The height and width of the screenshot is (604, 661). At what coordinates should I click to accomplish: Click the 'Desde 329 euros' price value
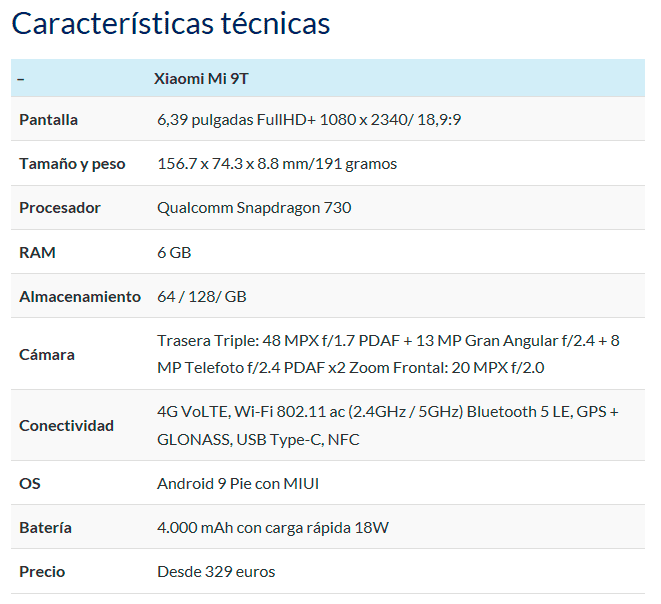(x=216, y=572)
